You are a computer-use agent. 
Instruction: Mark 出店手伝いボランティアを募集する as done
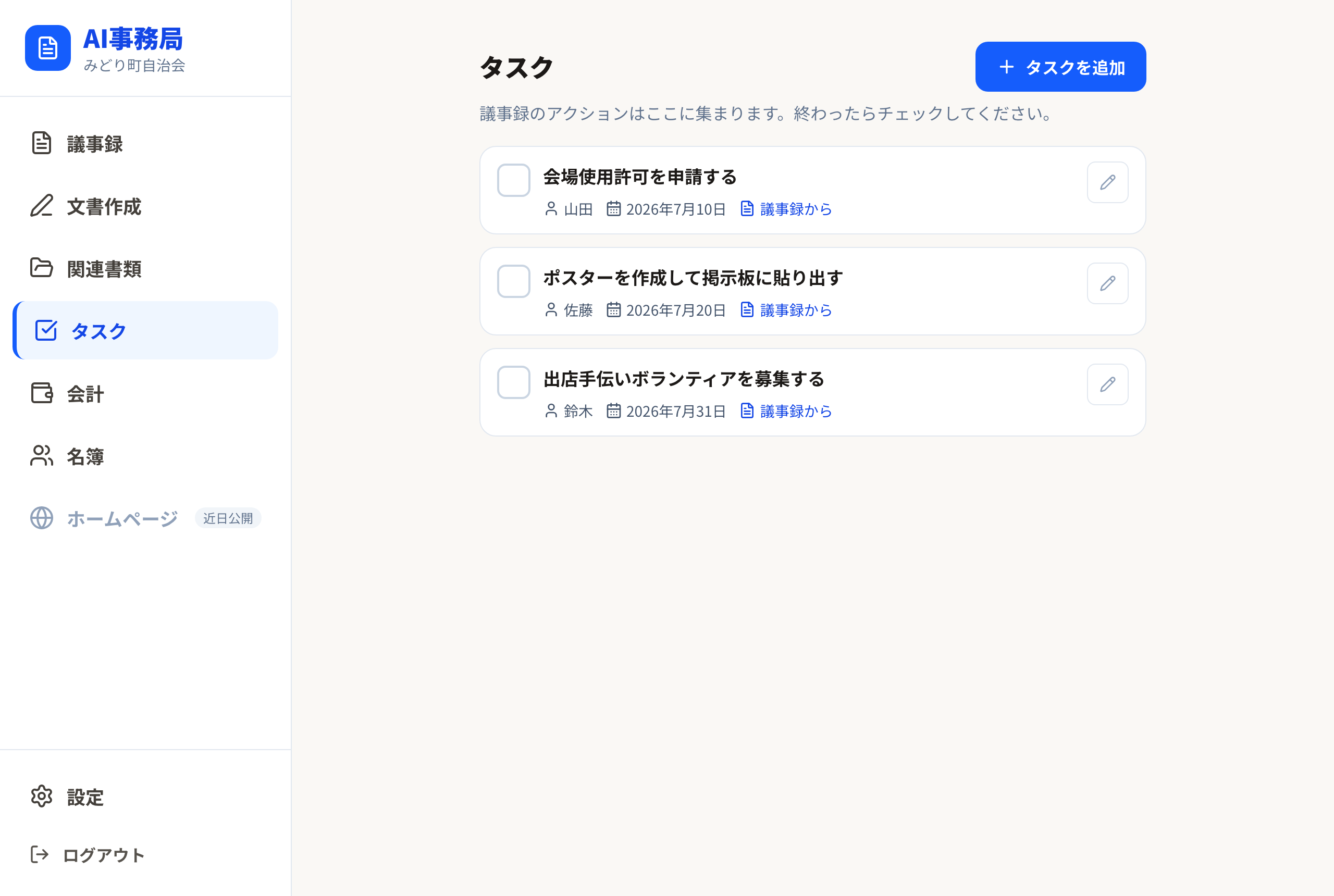tap(514, 382)
